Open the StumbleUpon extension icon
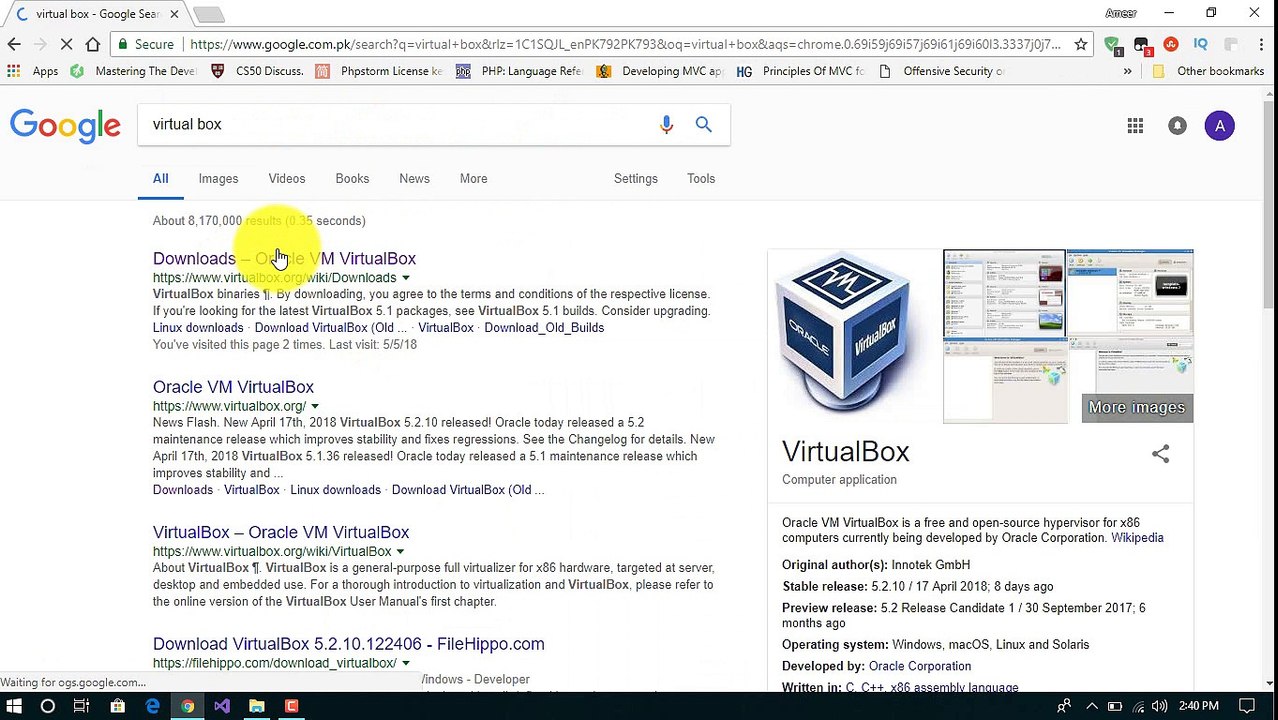This screenshot has height=720, width=1278. point(1171,44)
